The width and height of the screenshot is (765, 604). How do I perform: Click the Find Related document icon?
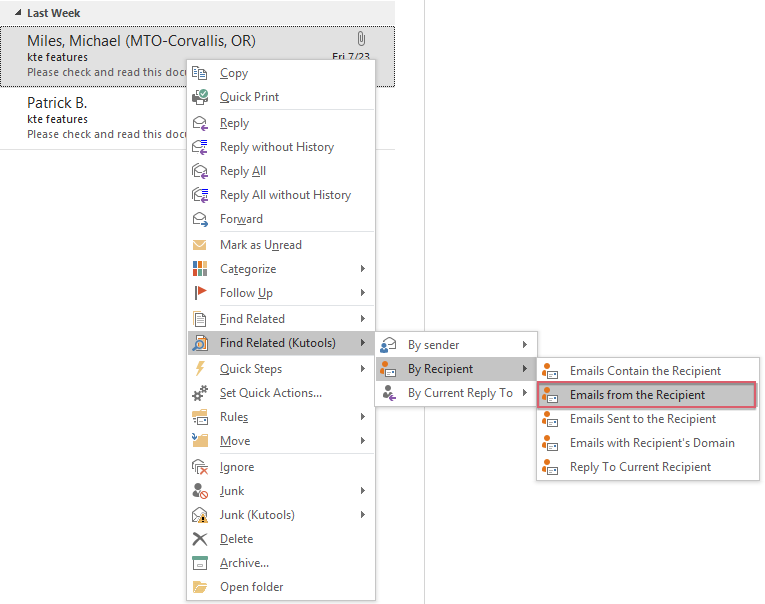200,319
